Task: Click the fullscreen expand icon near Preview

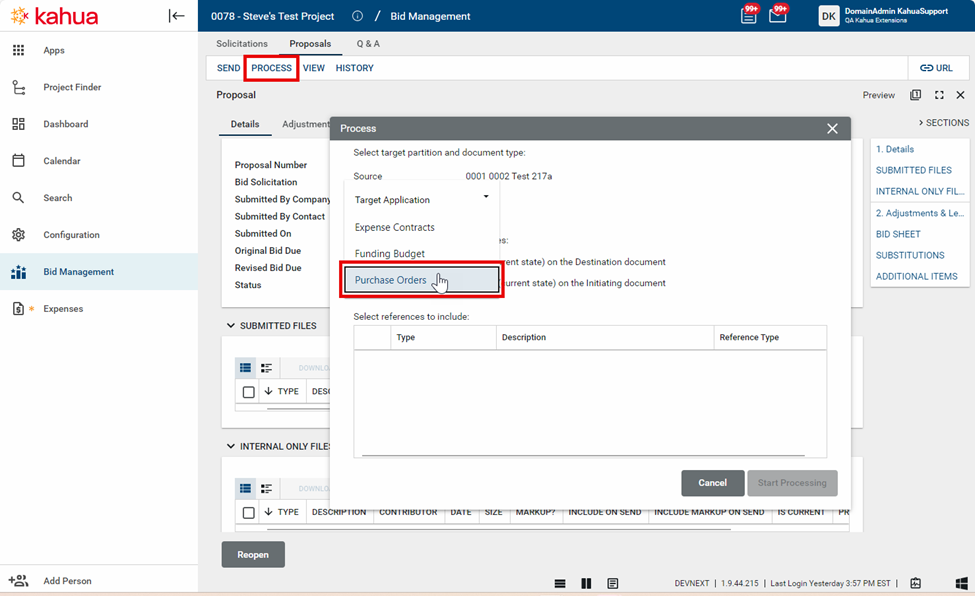Action: pos(939,95)
